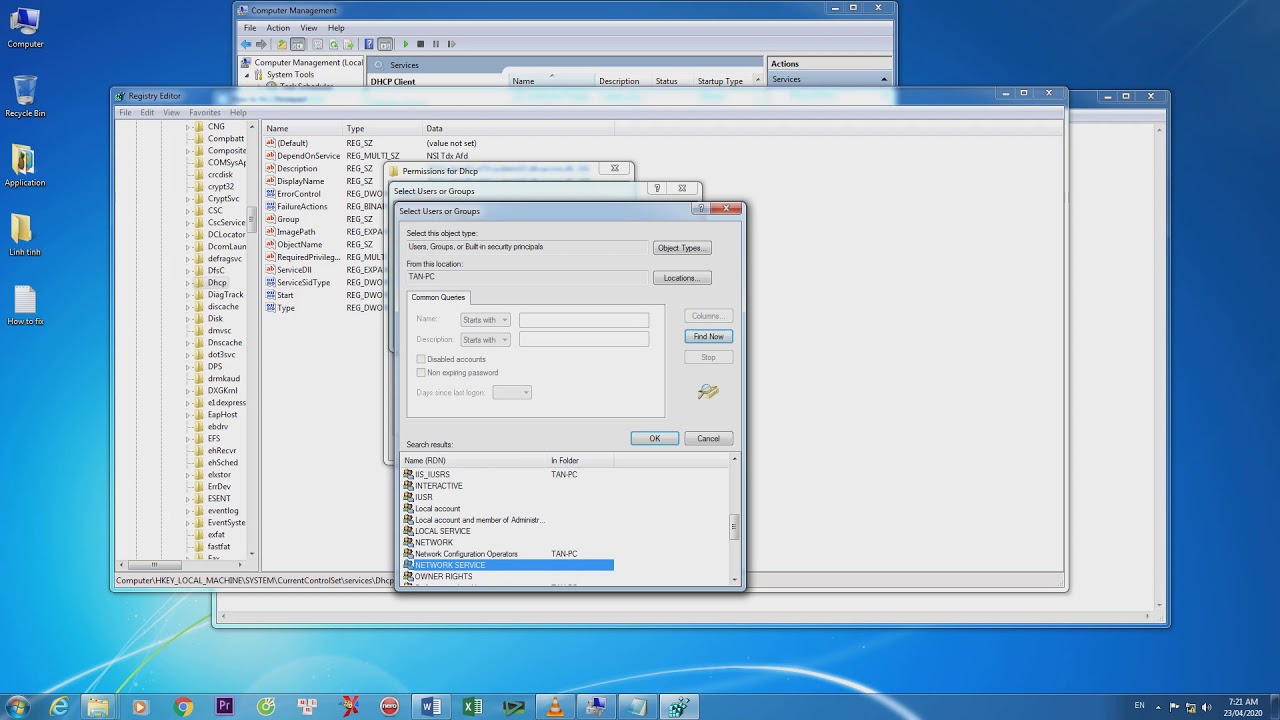Image resolution: width=1280 pixels, height=720 pixels.
Task: Open Recycle Bin desktop icon
Action: coord(25,97)
